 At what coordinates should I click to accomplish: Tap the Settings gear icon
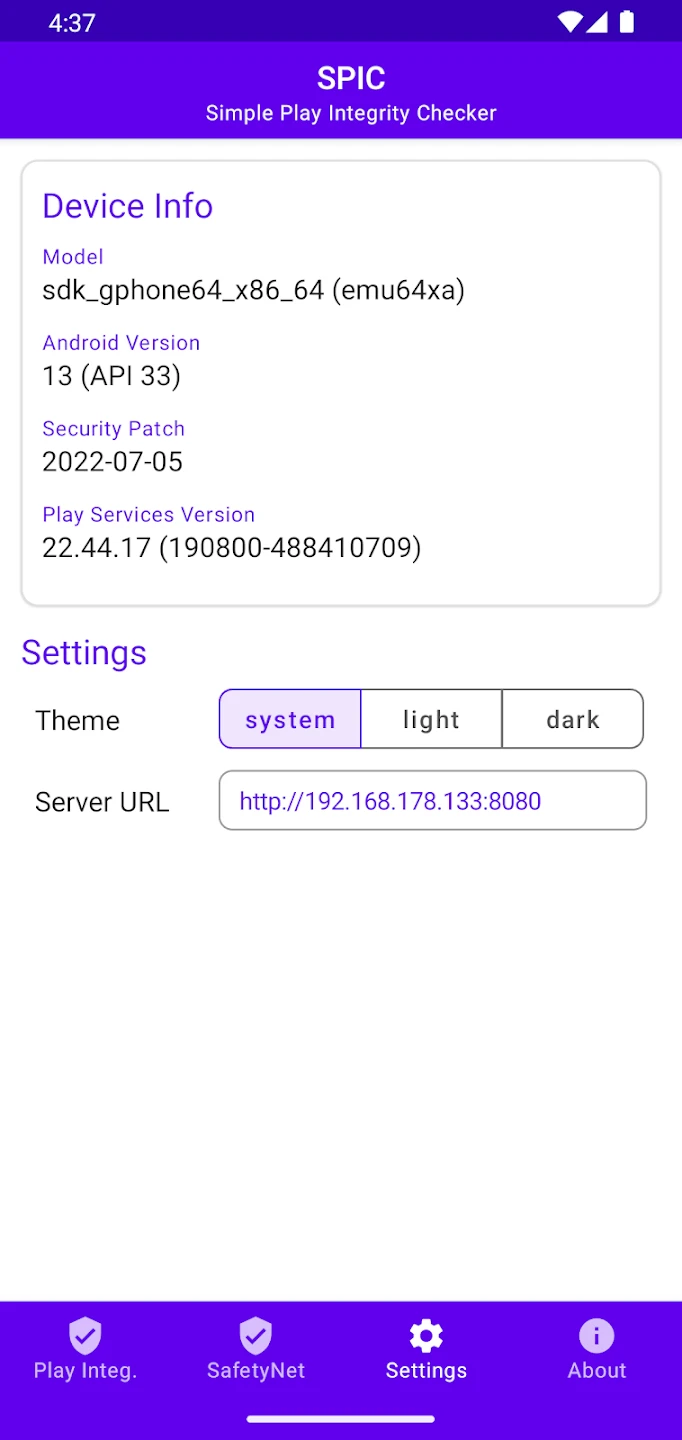tap(426, 1335)
